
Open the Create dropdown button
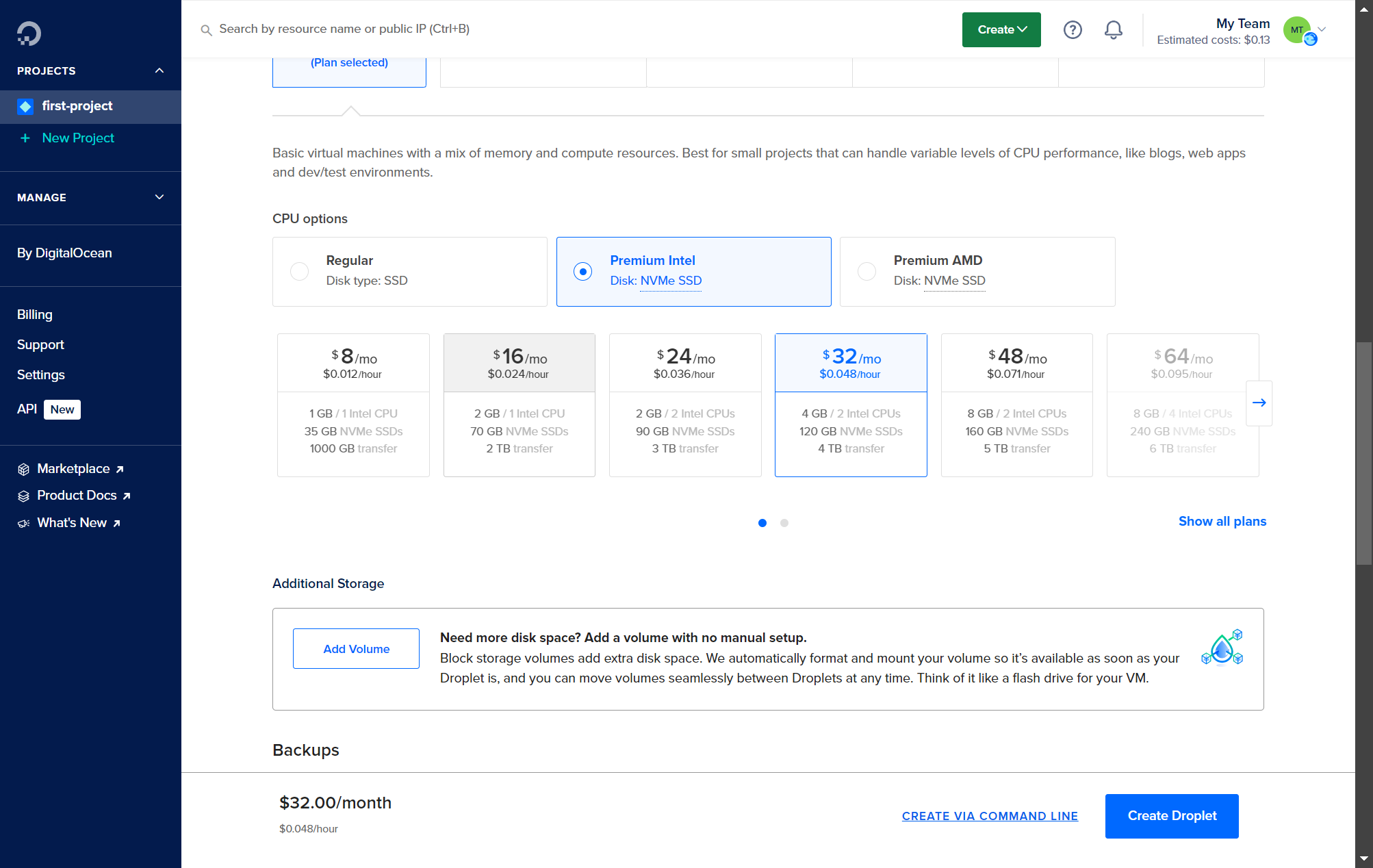(x=1001, y=29)
